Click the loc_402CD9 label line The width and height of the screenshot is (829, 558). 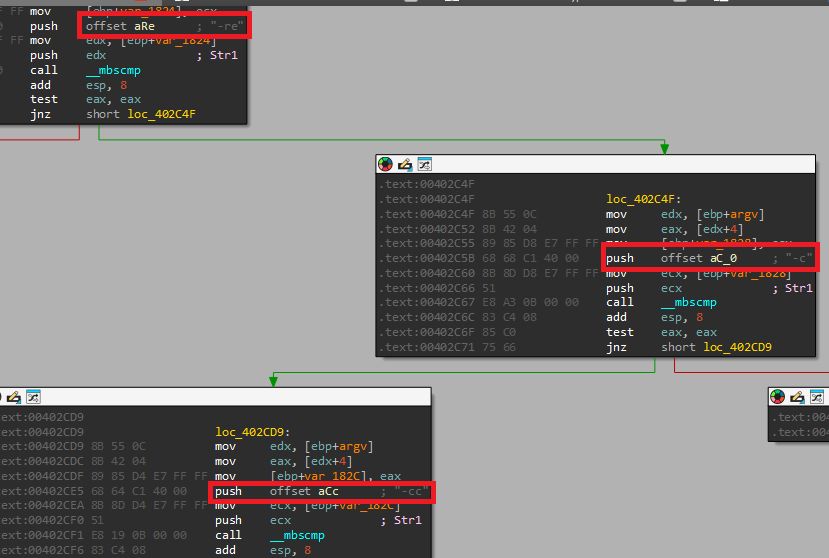[x=251, y=432]
